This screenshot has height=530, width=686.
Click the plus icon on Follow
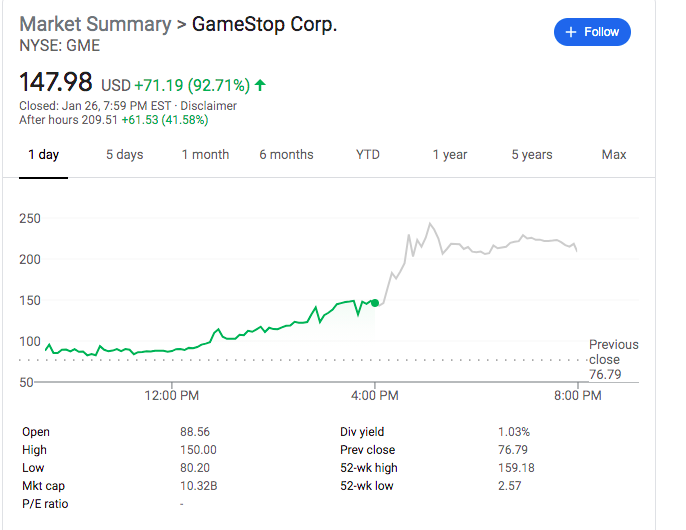coord(571,32)
